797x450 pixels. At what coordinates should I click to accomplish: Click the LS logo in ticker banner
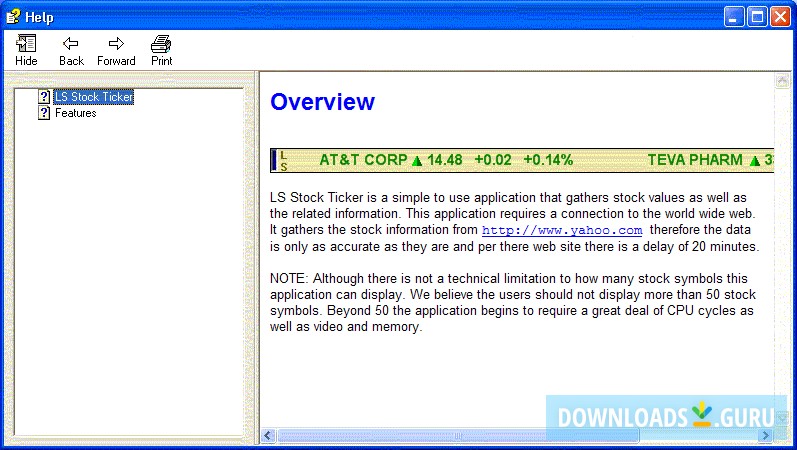pos(283,160)
